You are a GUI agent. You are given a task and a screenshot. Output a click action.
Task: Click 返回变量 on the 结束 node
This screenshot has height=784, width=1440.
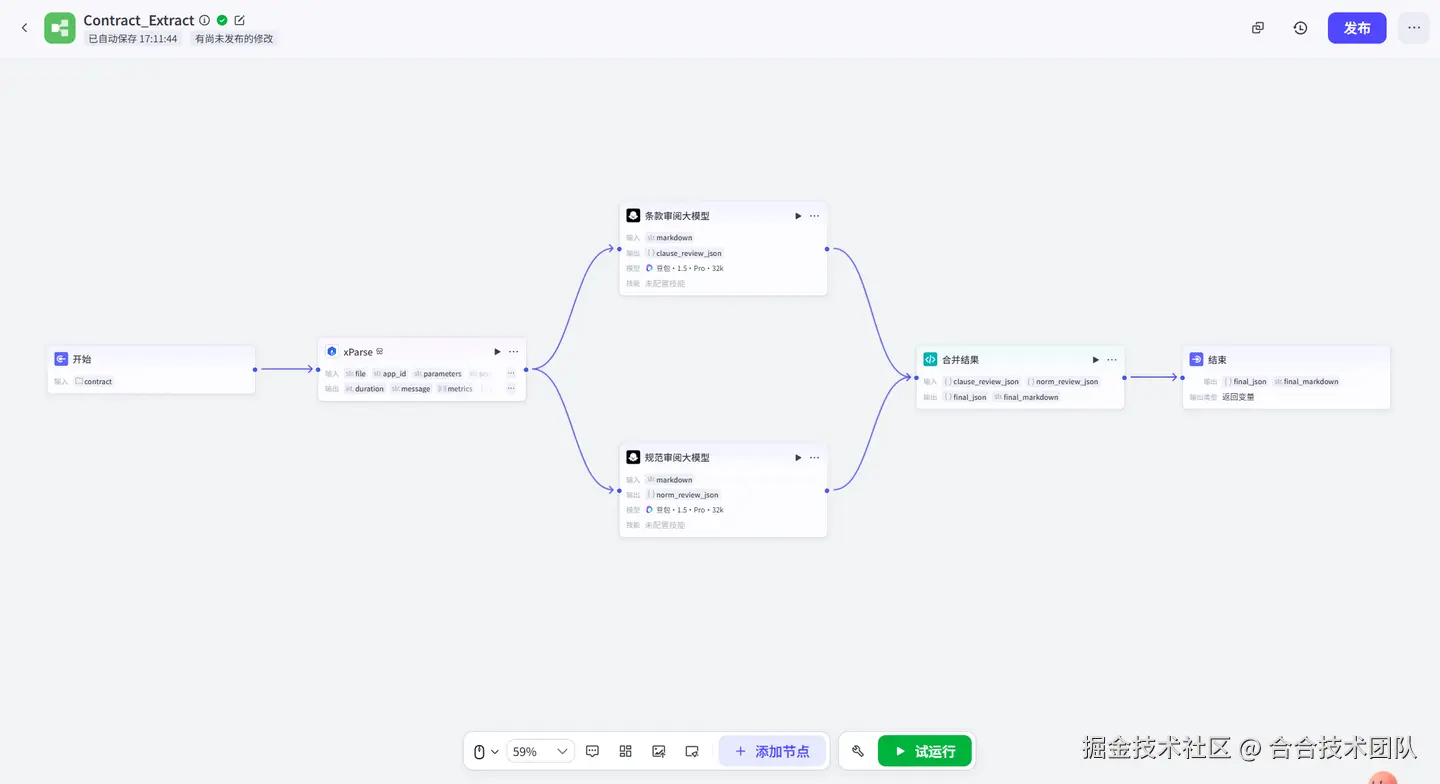click(x=1238, y=397)
